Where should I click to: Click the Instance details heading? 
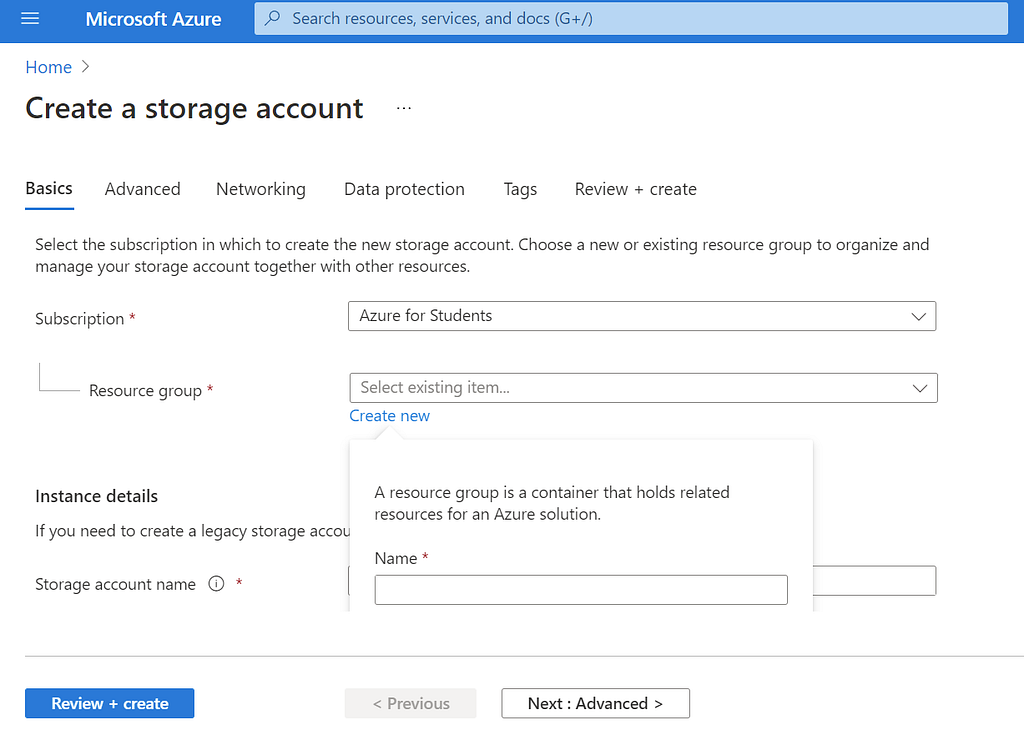(97, 496)
